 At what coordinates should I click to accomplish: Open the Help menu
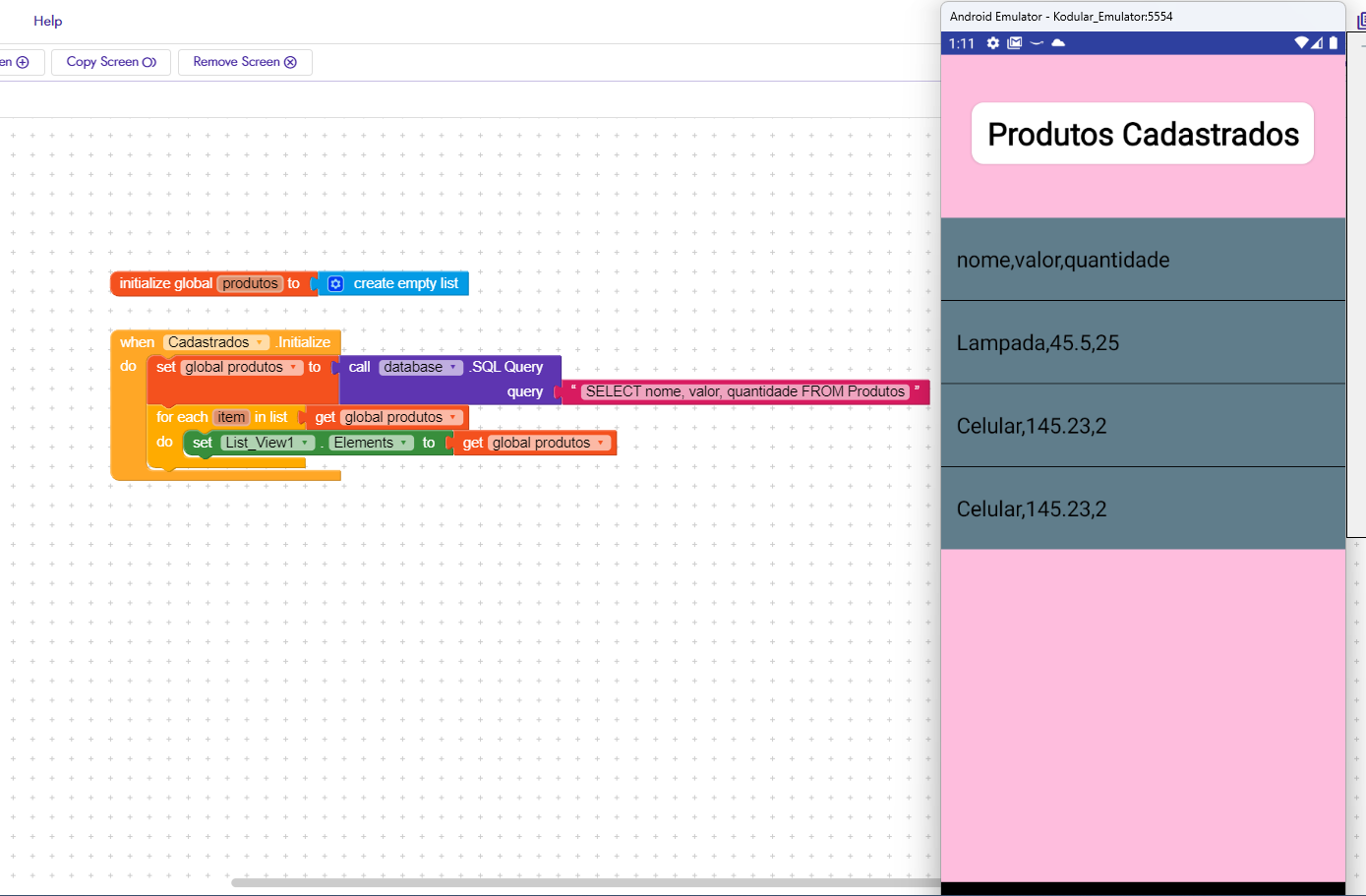47,21
